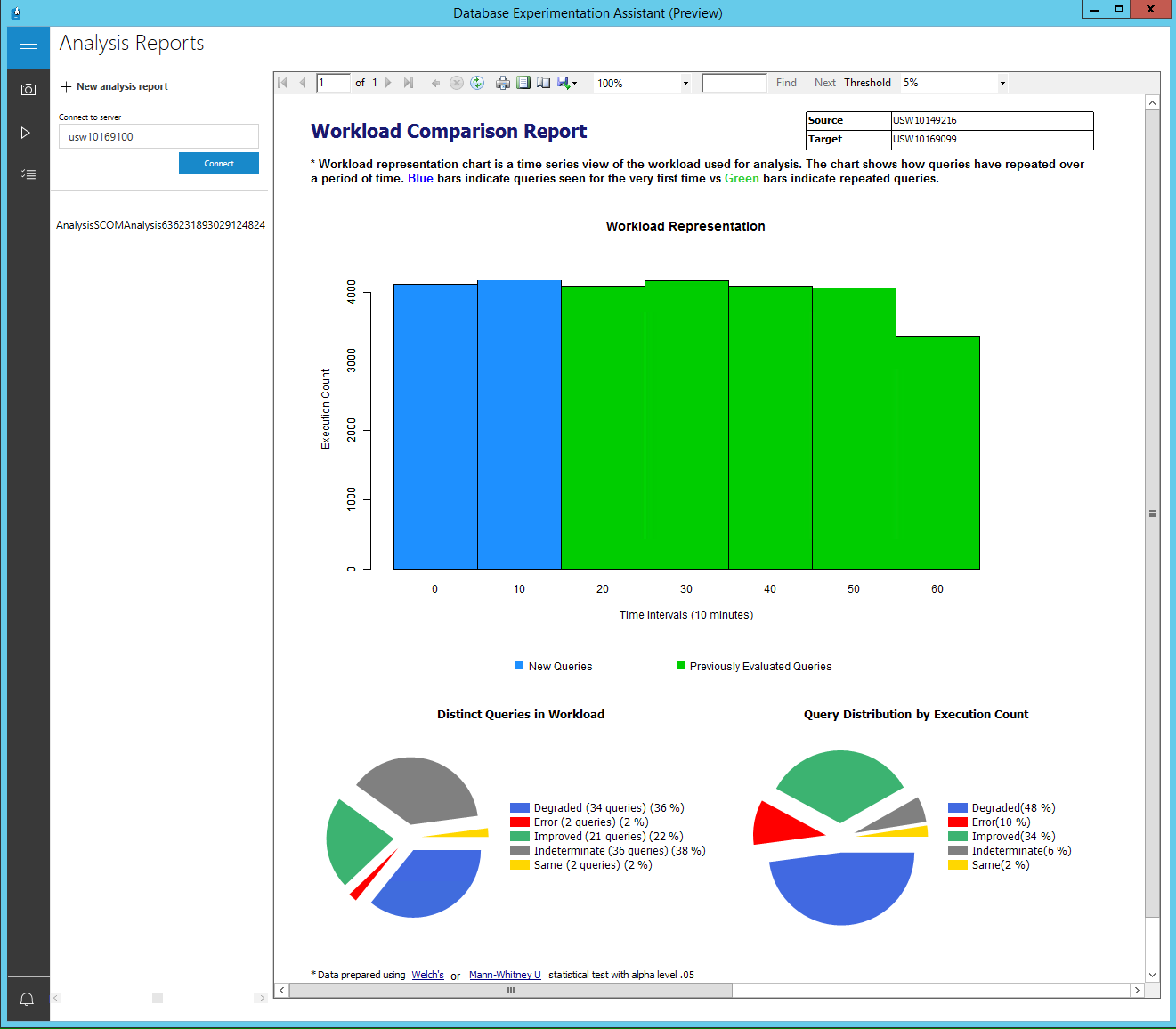The width and height of the screenshot is (1176, 1029).
Task: Open AnalysisSCOMAnalysis636231893029124824 report entry
Action: coord(160,225)
